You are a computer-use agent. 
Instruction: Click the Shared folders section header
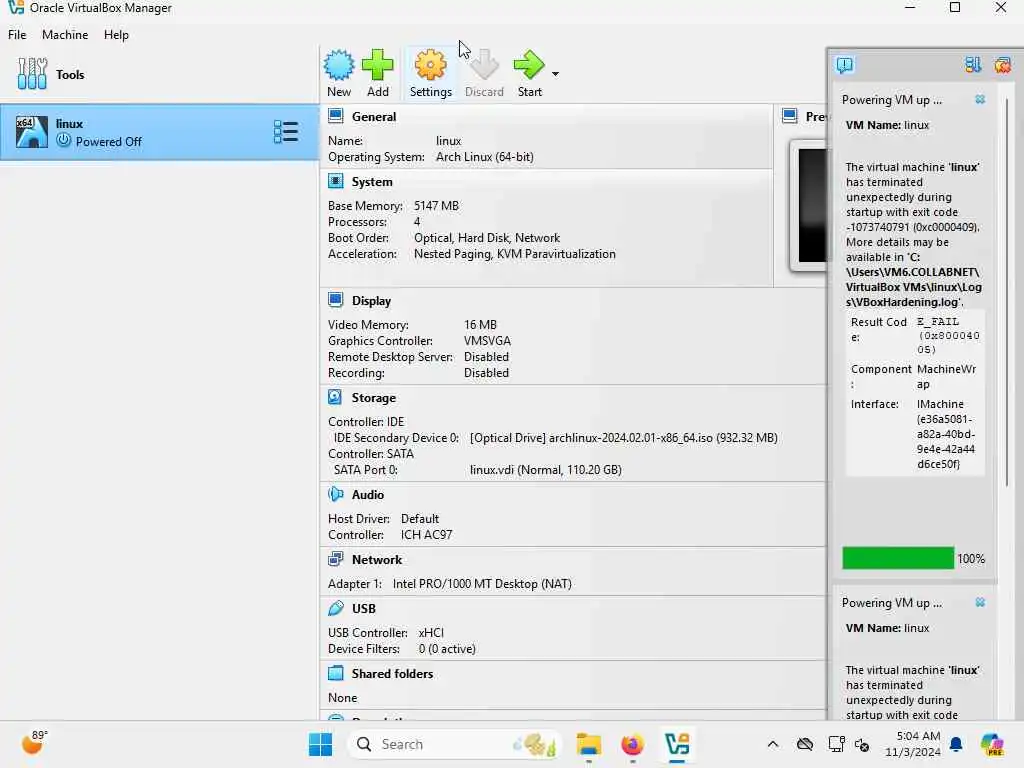click(392, 674)
